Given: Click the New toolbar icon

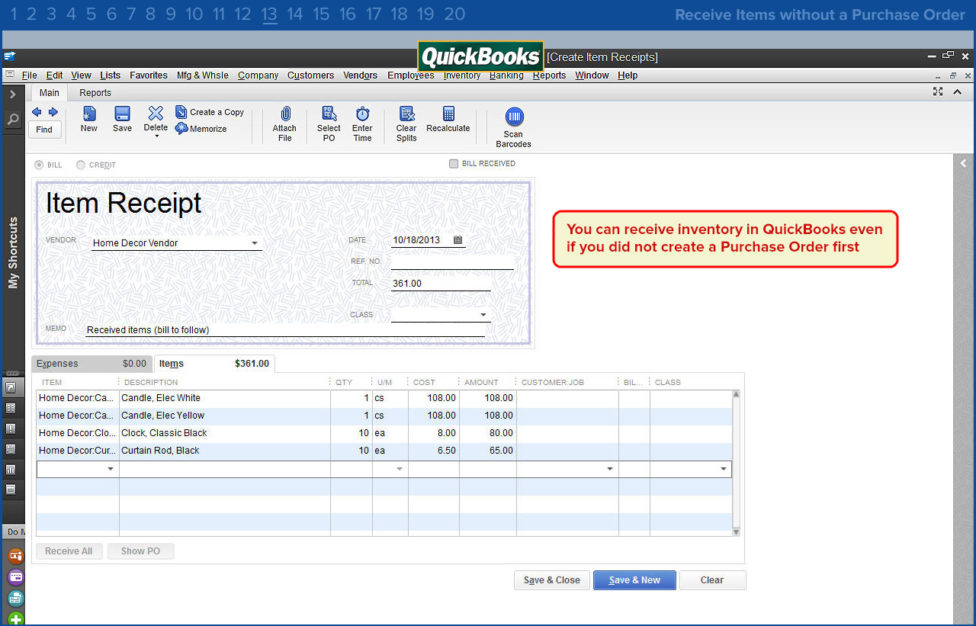Looking at the screenshot, I should 89,114.
